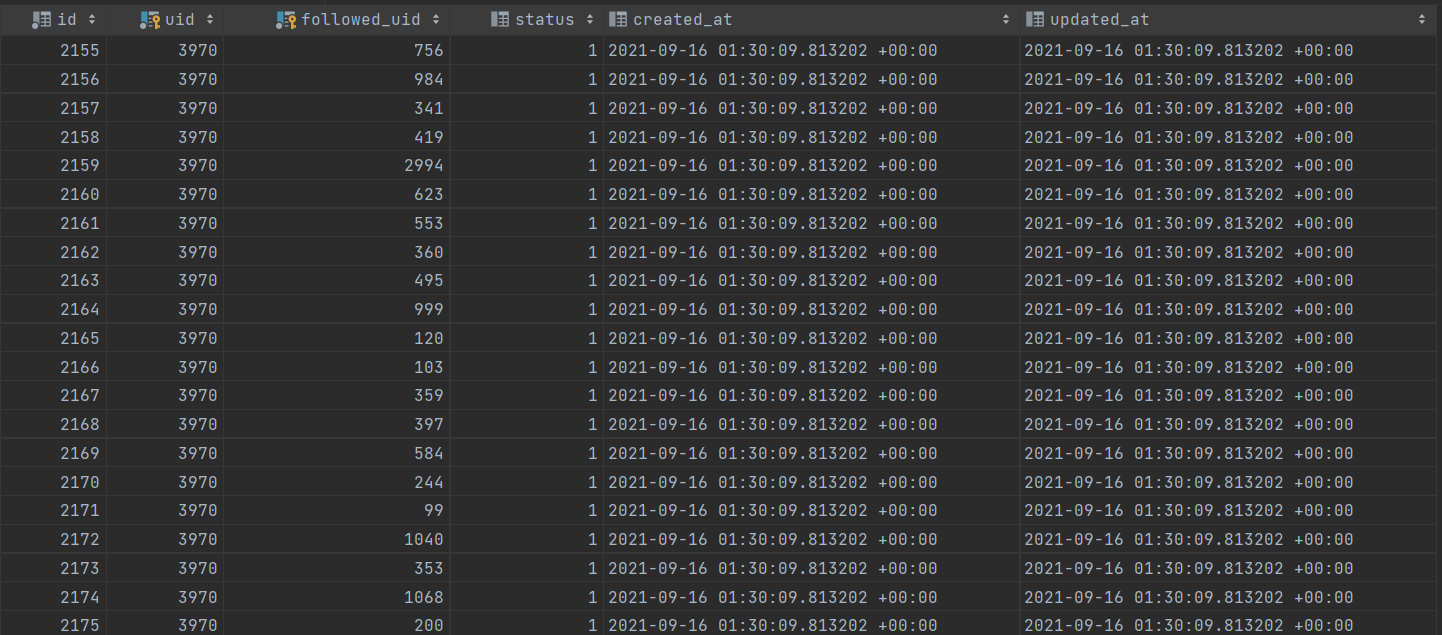1442x635 pixels.
Task: Click updated_at timestamp in row 2157
Action: (x=1189, y=108)
